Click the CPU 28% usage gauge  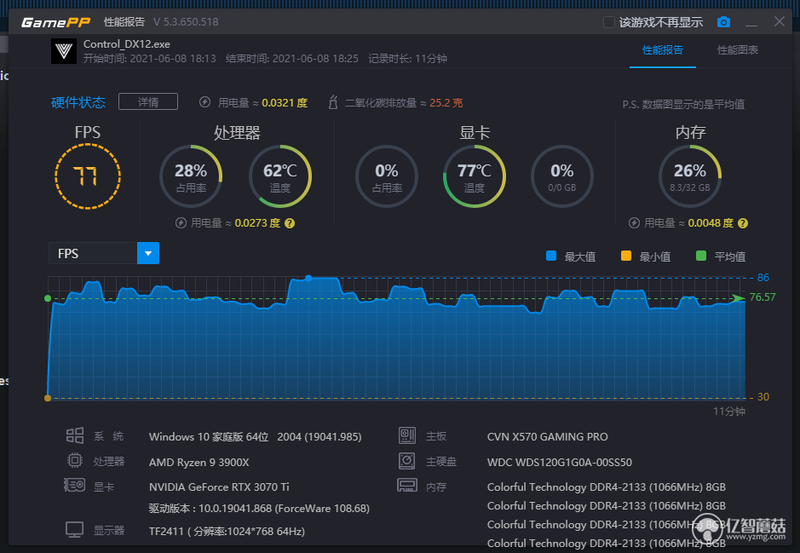(191, 177)
